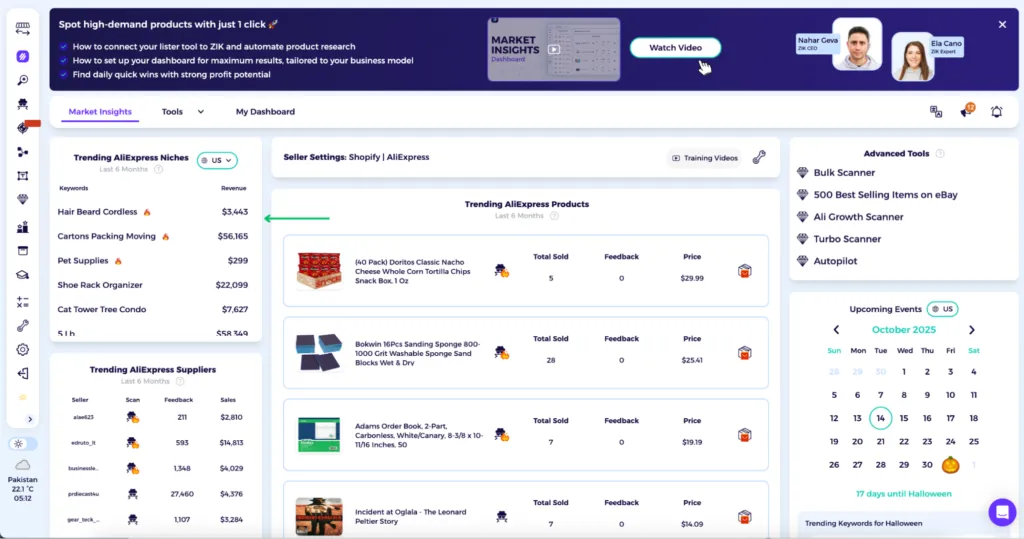The image size is (1024, 539).
Task: Click the Trending Keywords for Halloween text
Action: [x=863, y=523]
